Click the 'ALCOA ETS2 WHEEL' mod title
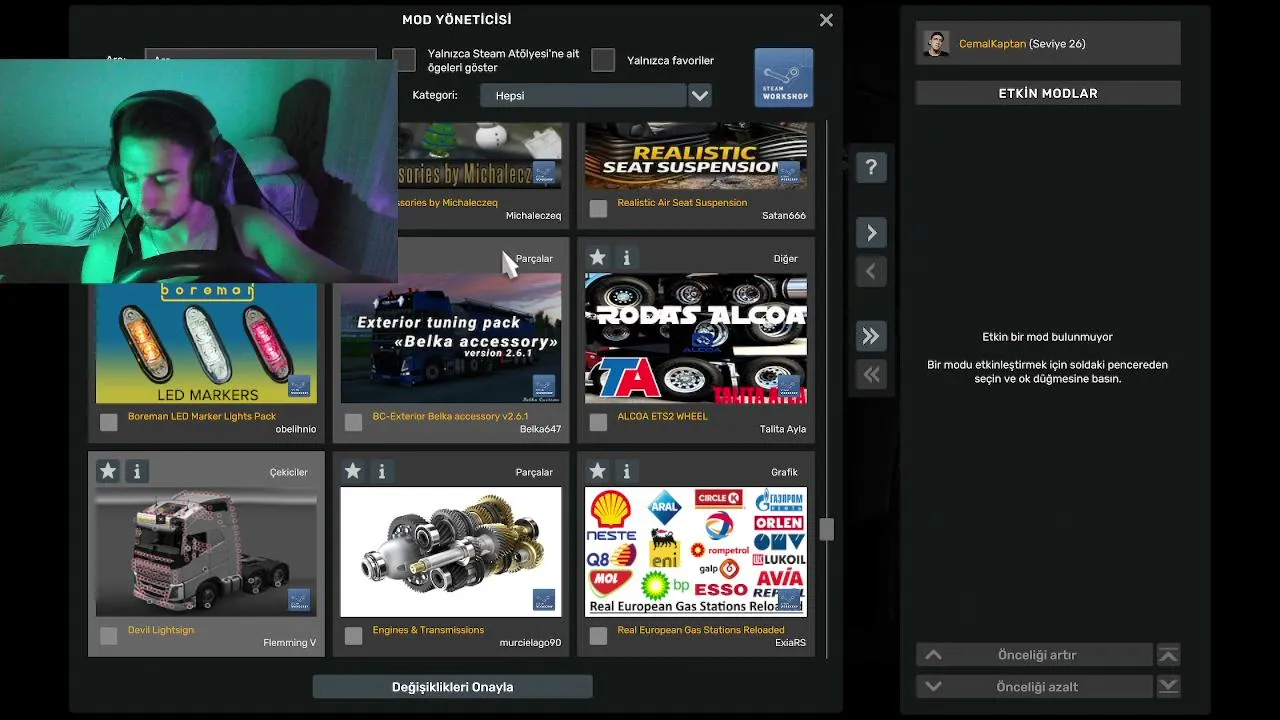Viewport: 1280px width, 720px height. 662,416
